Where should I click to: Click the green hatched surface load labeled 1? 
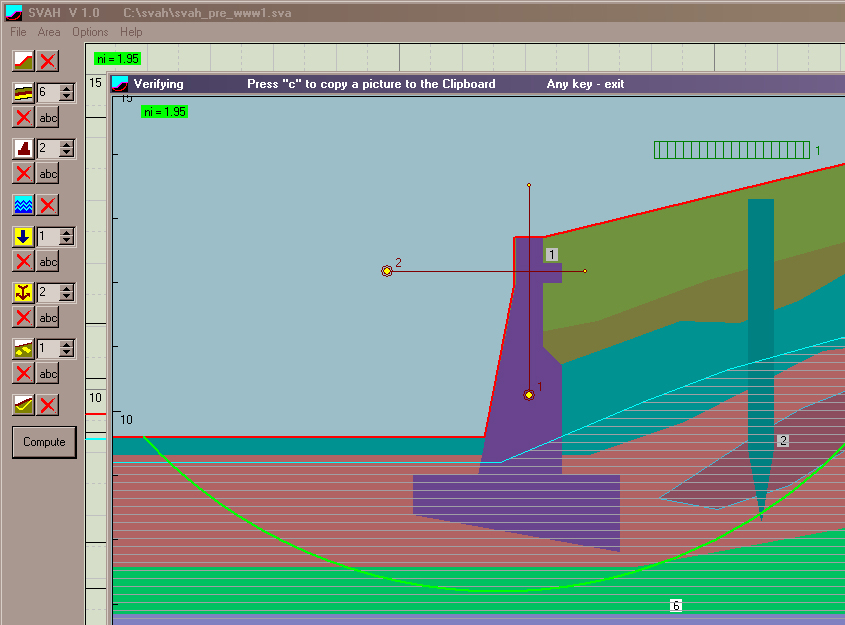point(732,150)
